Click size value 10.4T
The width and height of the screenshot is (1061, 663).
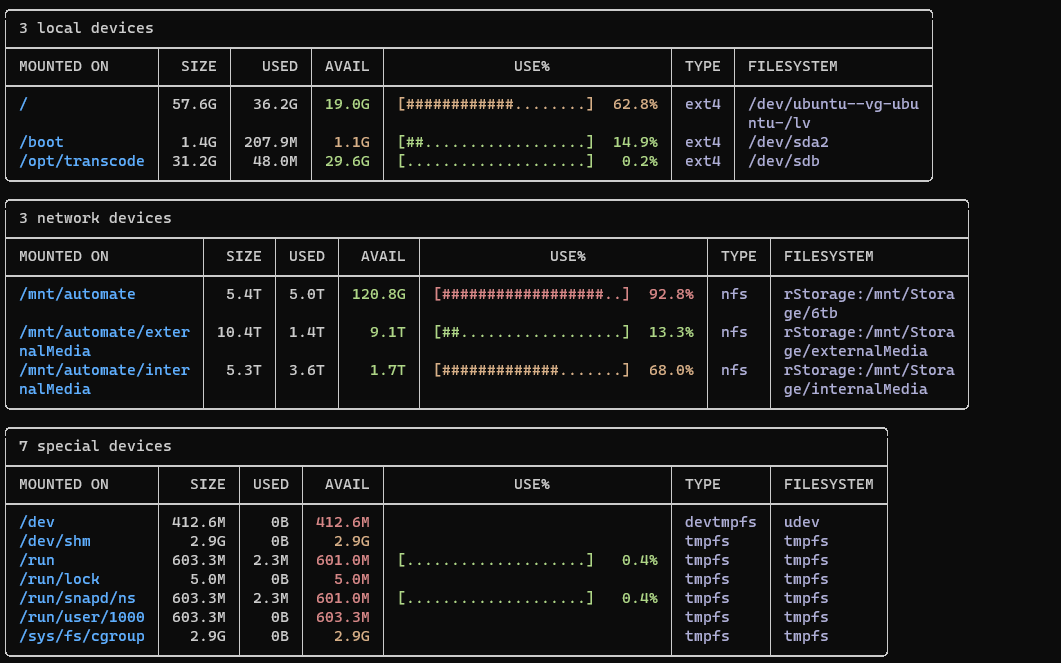coord(239,332)
